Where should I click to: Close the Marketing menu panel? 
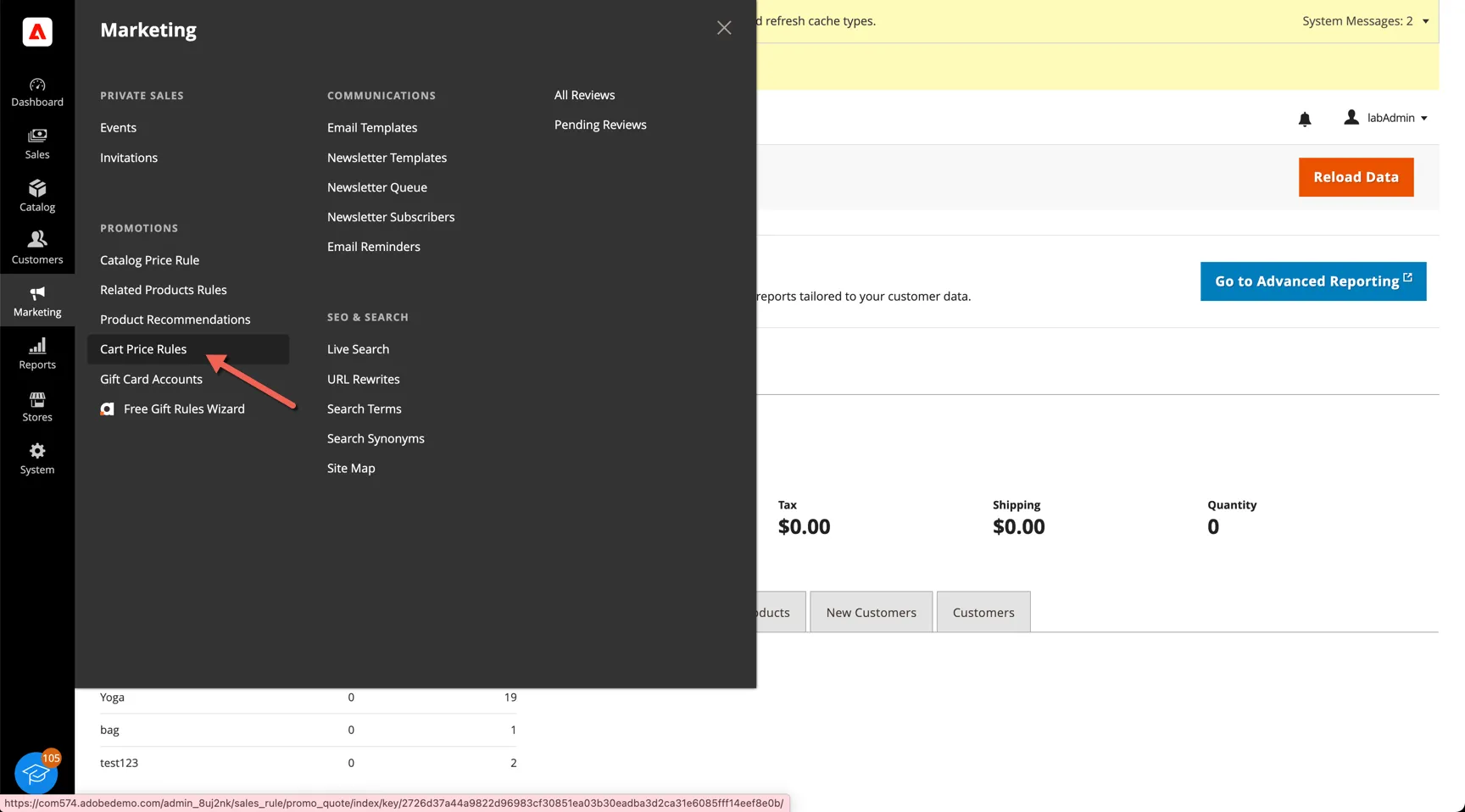point(724,28)
